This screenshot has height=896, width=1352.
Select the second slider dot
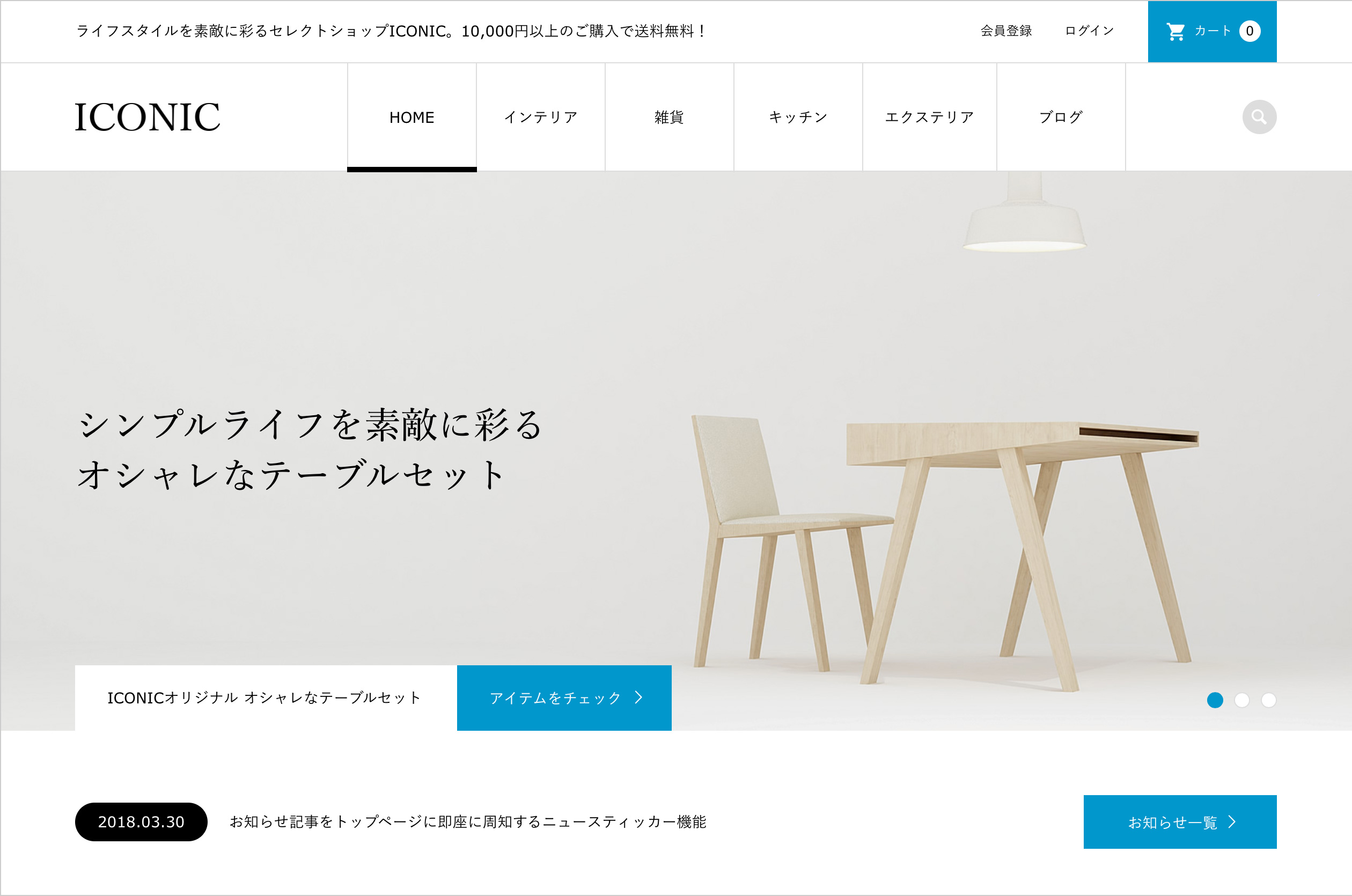[1241, 700]
